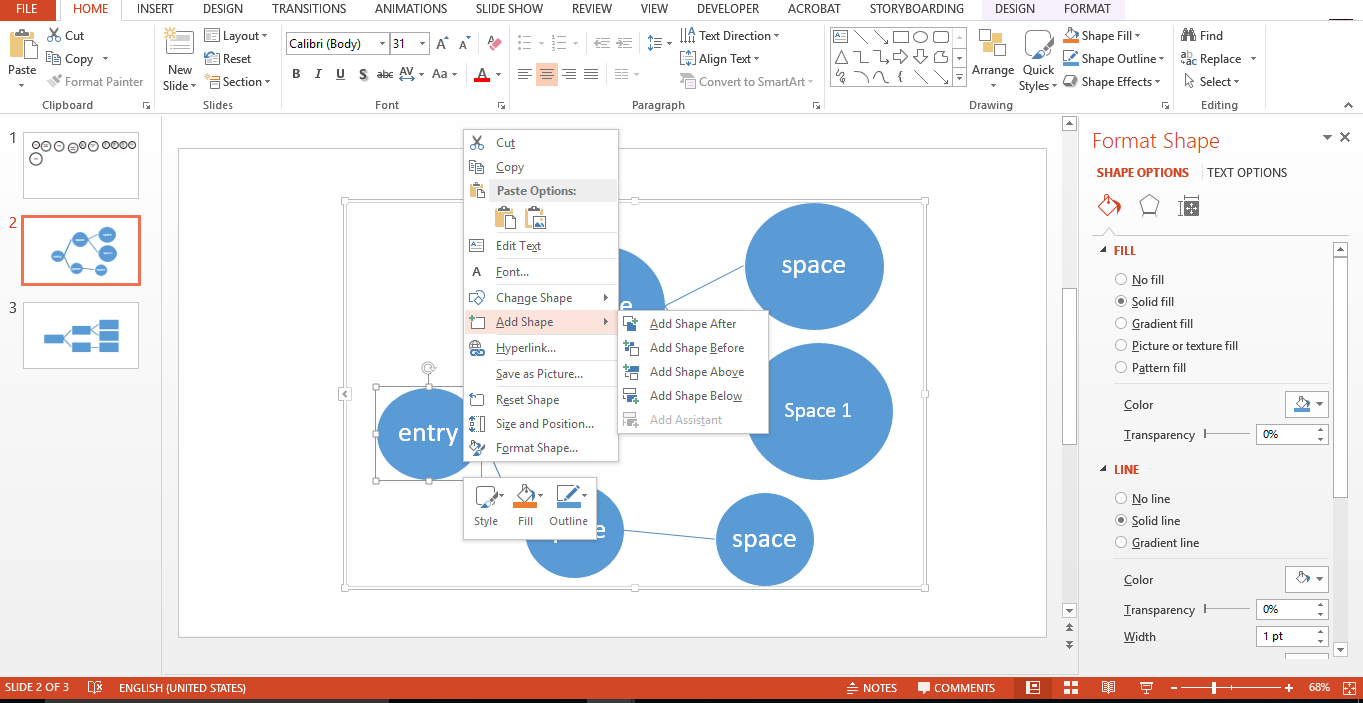The image size is (1363, 703).
Task: Open the line Color dropdown in Format Shape
Action: point(1307,579)
